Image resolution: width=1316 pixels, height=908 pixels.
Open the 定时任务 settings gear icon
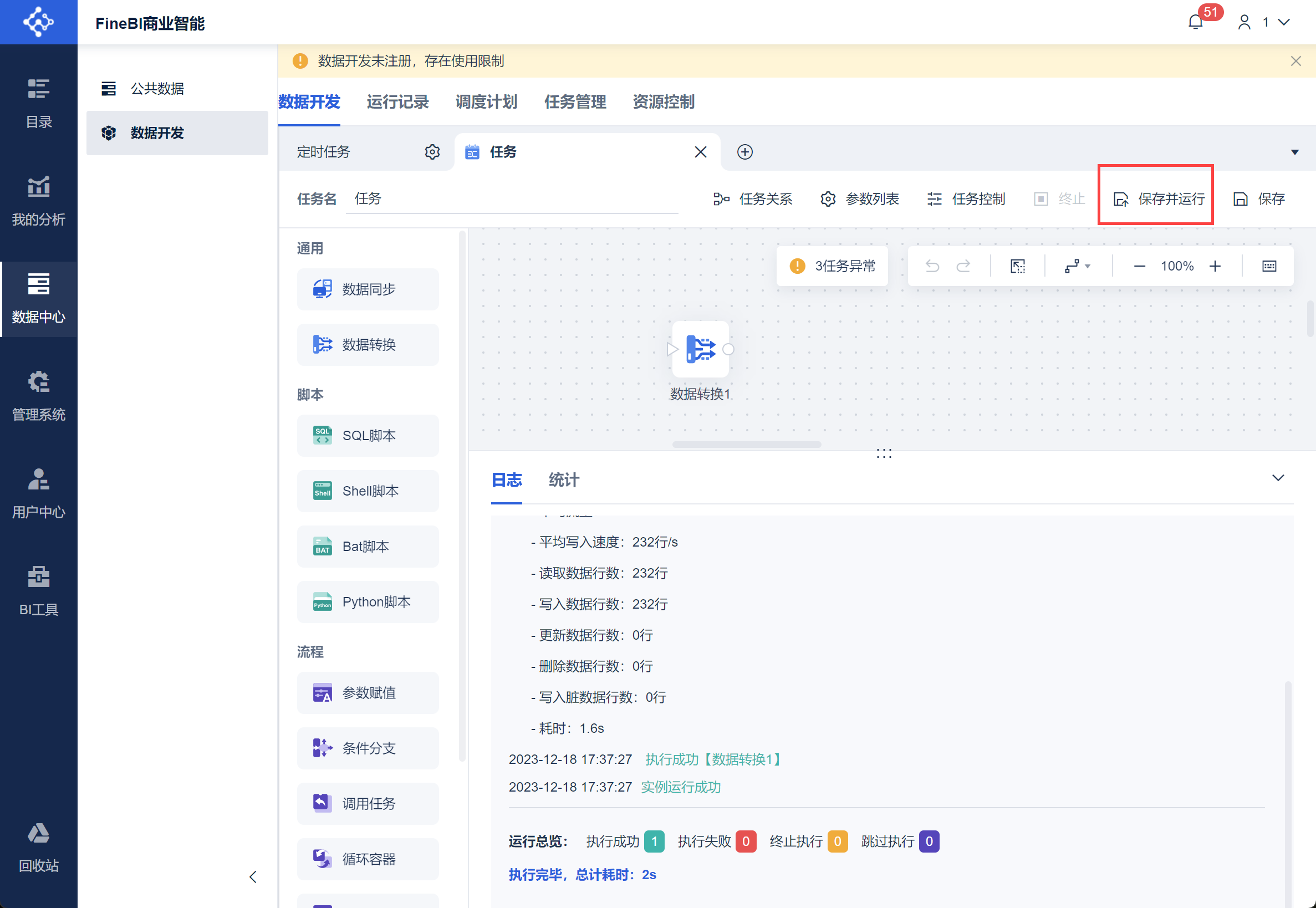[432, 152]
